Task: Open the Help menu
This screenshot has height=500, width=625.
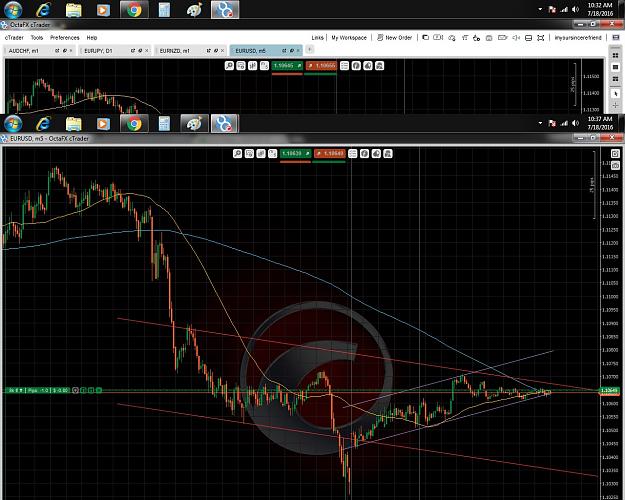Action: coord(92,37)
